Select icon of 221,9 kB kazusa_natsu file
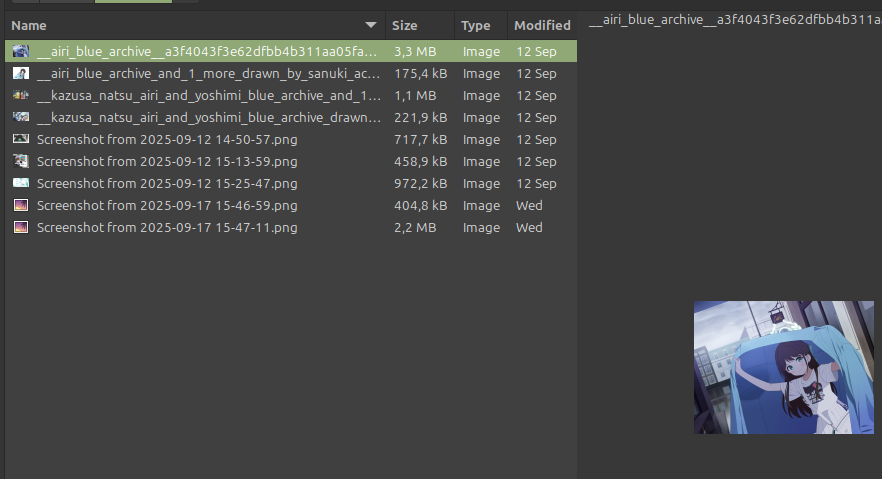The image size is (882, 479). (x=21, y=117)
